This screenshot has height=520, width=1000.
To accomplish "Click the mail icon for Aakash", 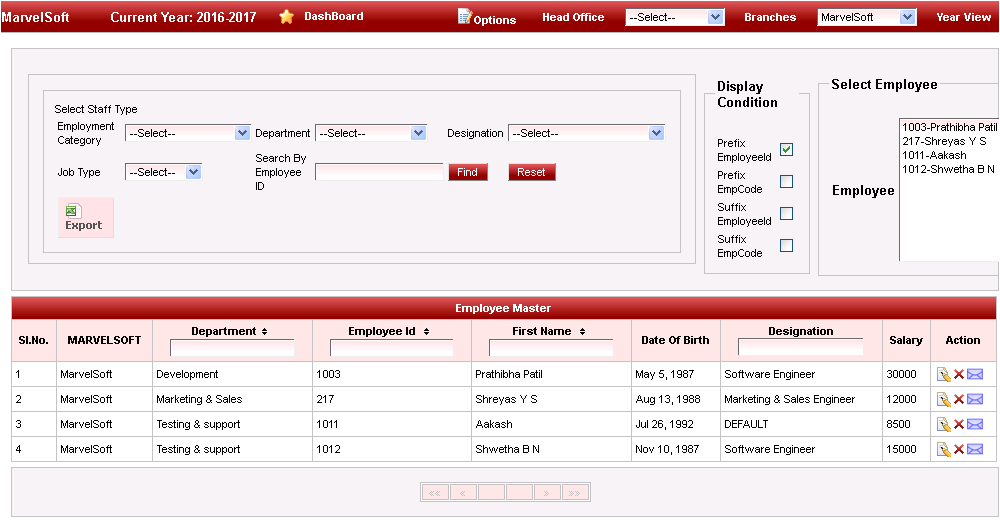I will [975, 424].
